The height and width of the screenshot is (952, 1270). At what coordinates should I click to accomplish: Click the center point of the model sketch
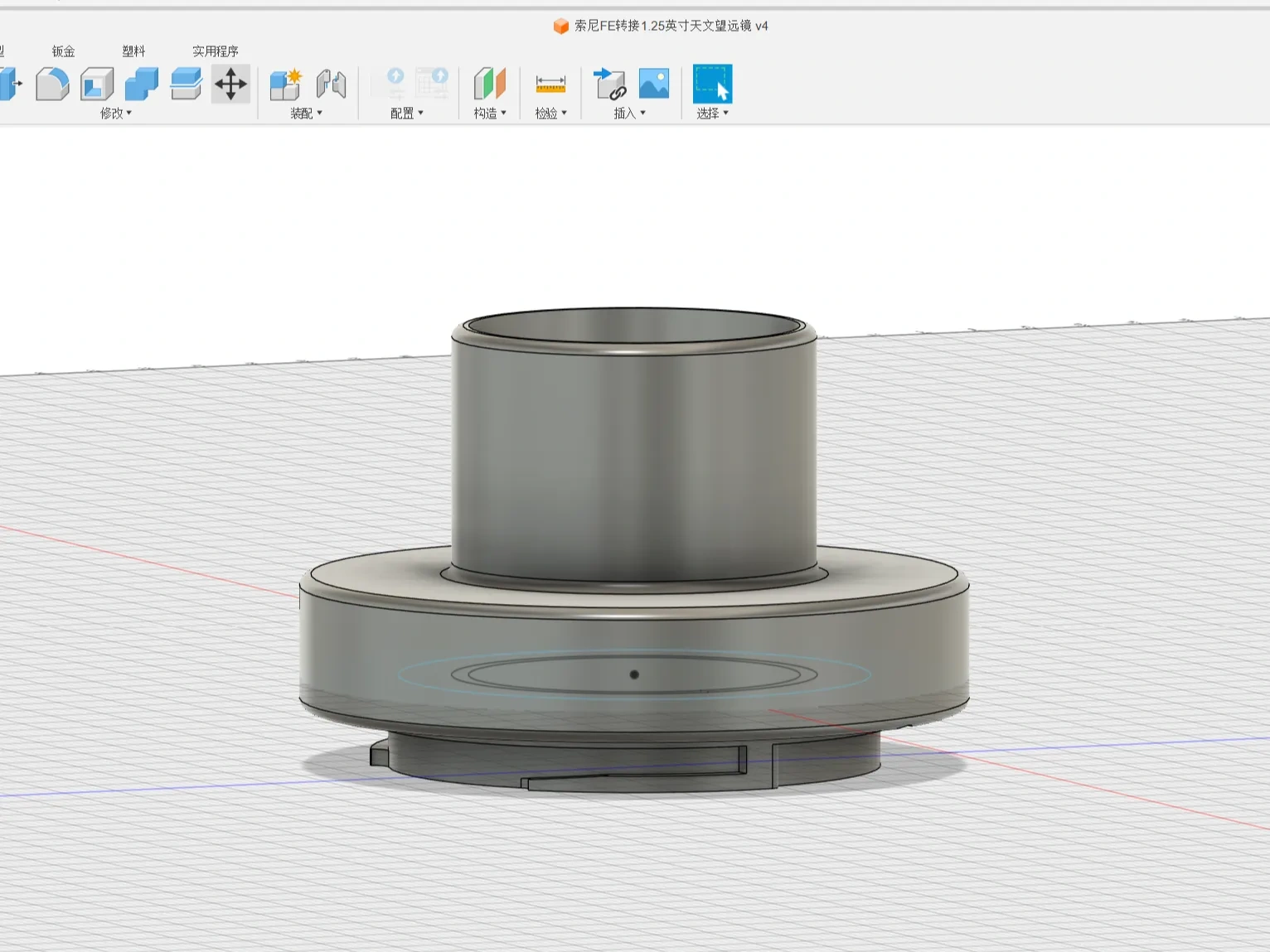(634, 674)
